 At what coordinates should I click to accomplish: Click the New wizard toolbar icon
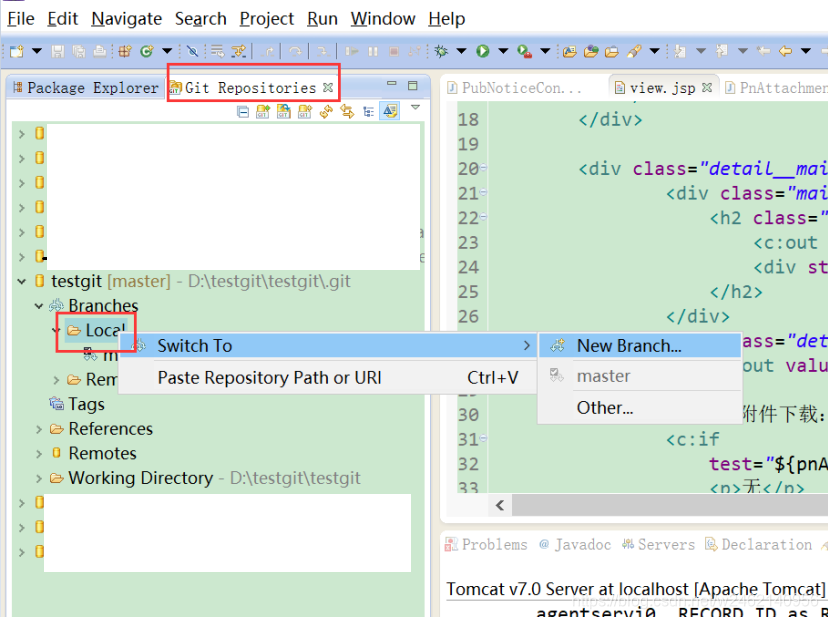[x=17, y=51]
